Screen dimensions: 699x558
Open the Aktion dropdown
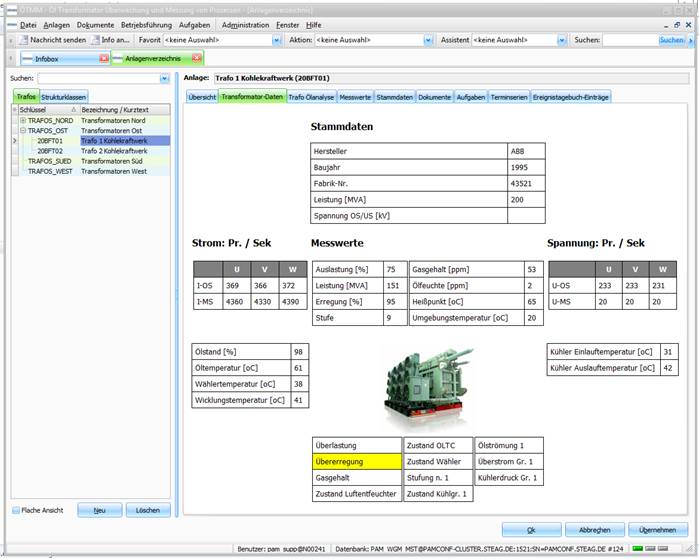point(428,40)
